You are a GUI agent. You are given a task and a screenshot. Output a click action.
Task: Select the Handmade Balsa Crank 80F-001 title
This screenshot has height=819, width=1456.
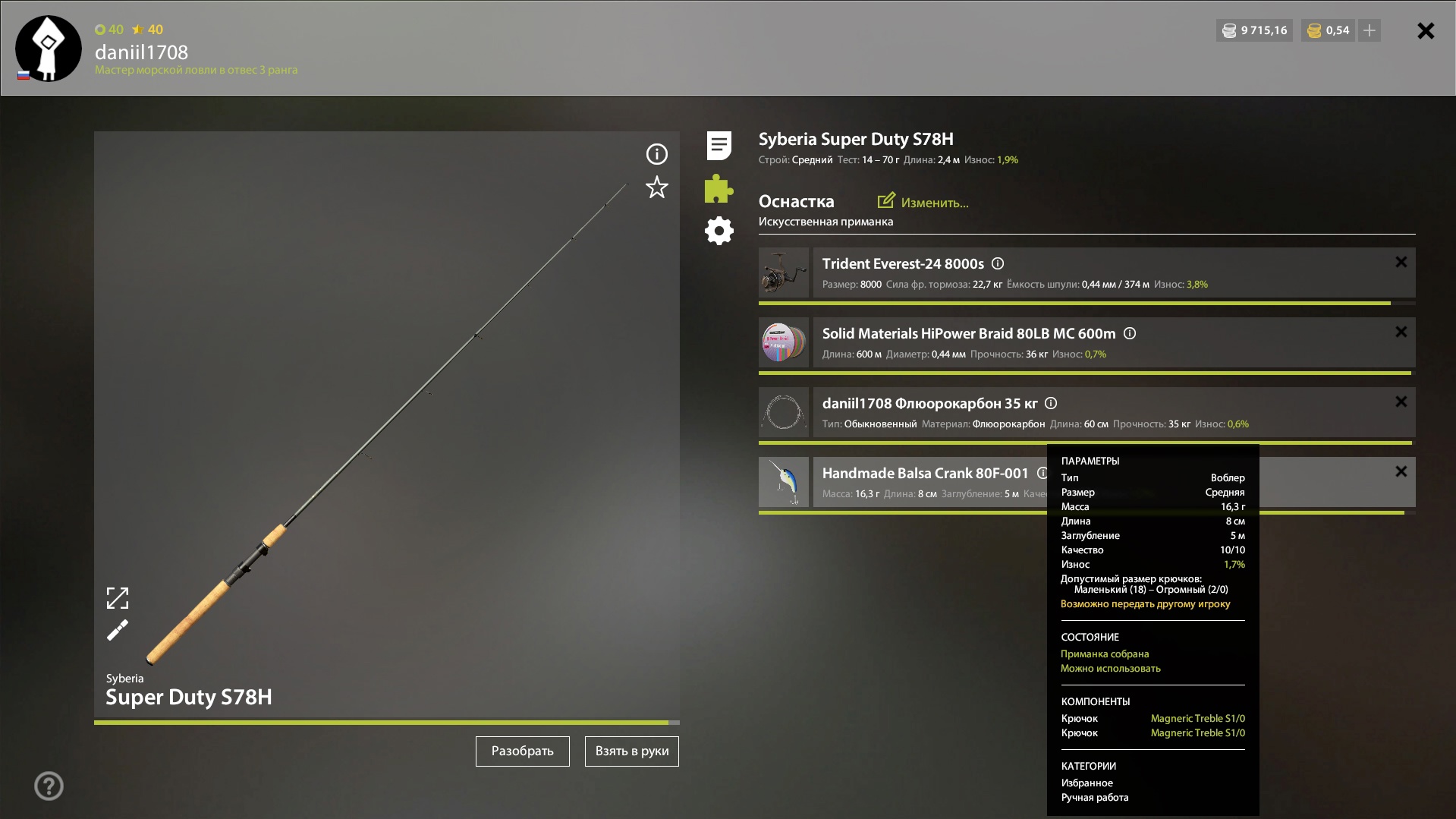click(x=925, y=473)
